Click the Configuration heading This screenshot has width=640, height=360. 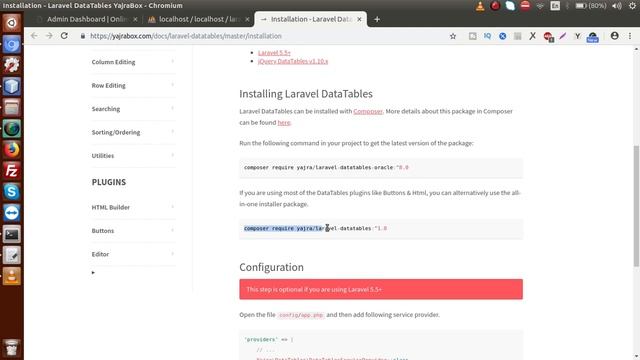point(271,267)
